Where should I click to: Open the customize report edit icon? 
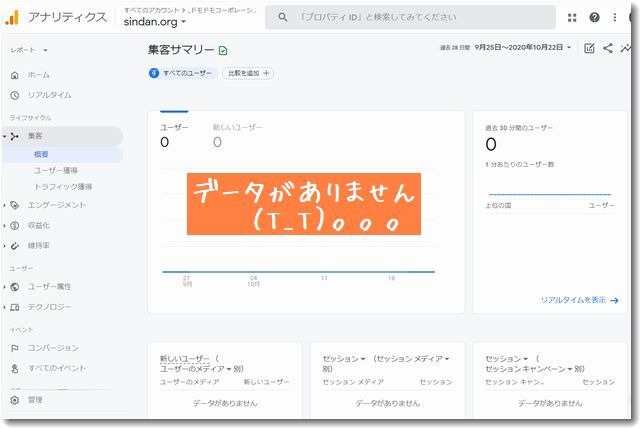point(589,48)
